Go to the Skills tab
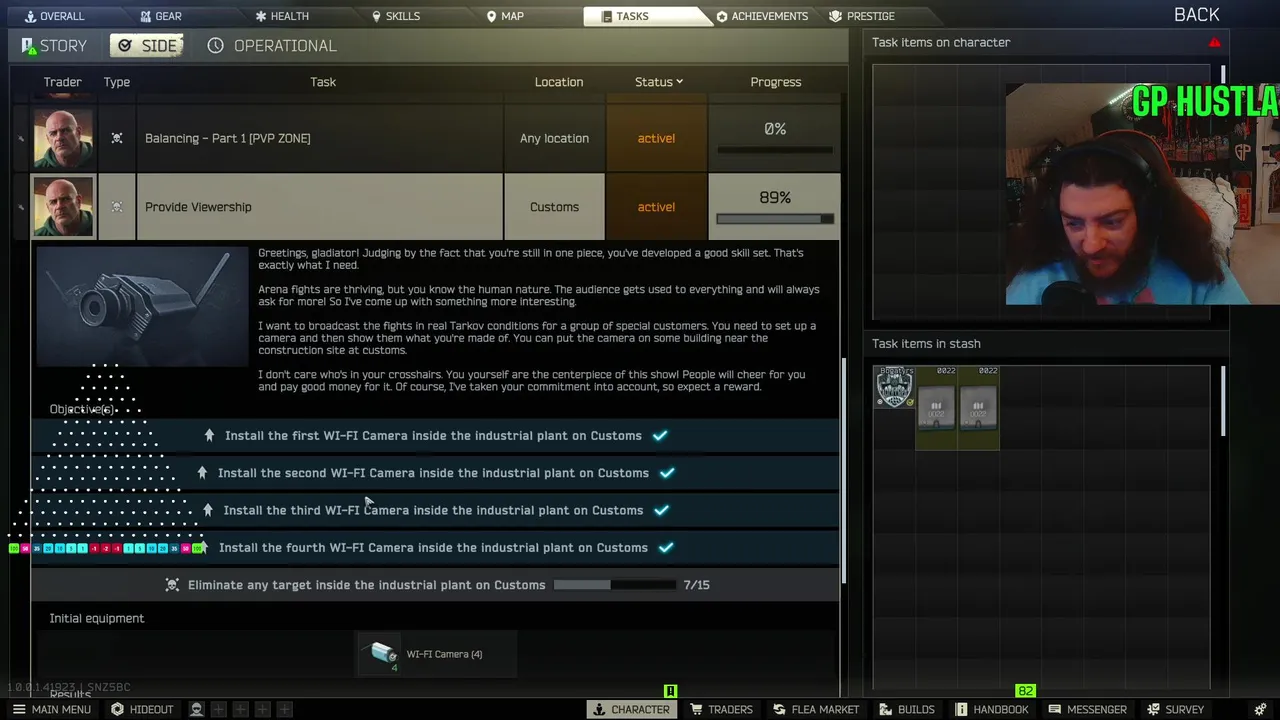The image size is (1280, 720). click(396, 16)
